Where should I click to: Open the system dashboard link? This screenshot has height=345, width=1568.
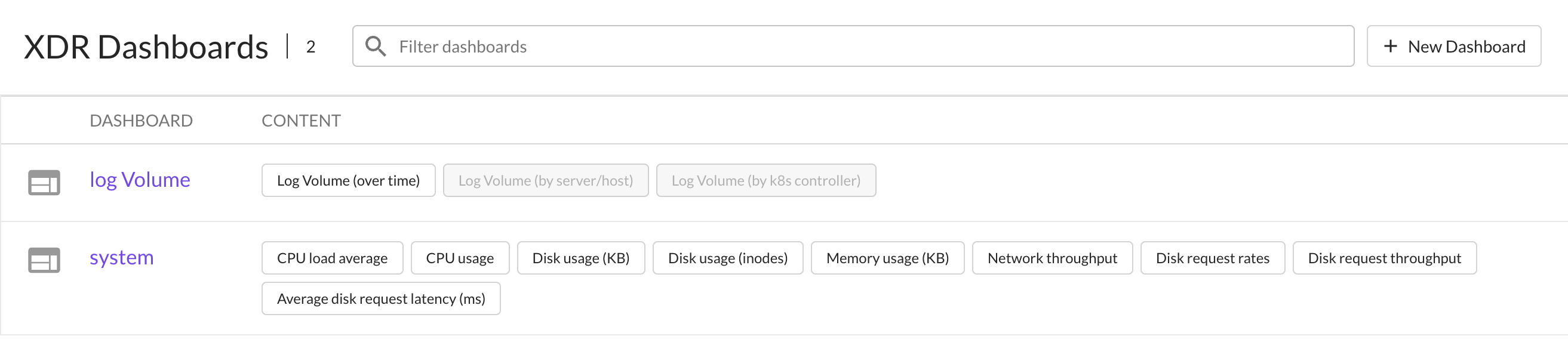point(121,257)
